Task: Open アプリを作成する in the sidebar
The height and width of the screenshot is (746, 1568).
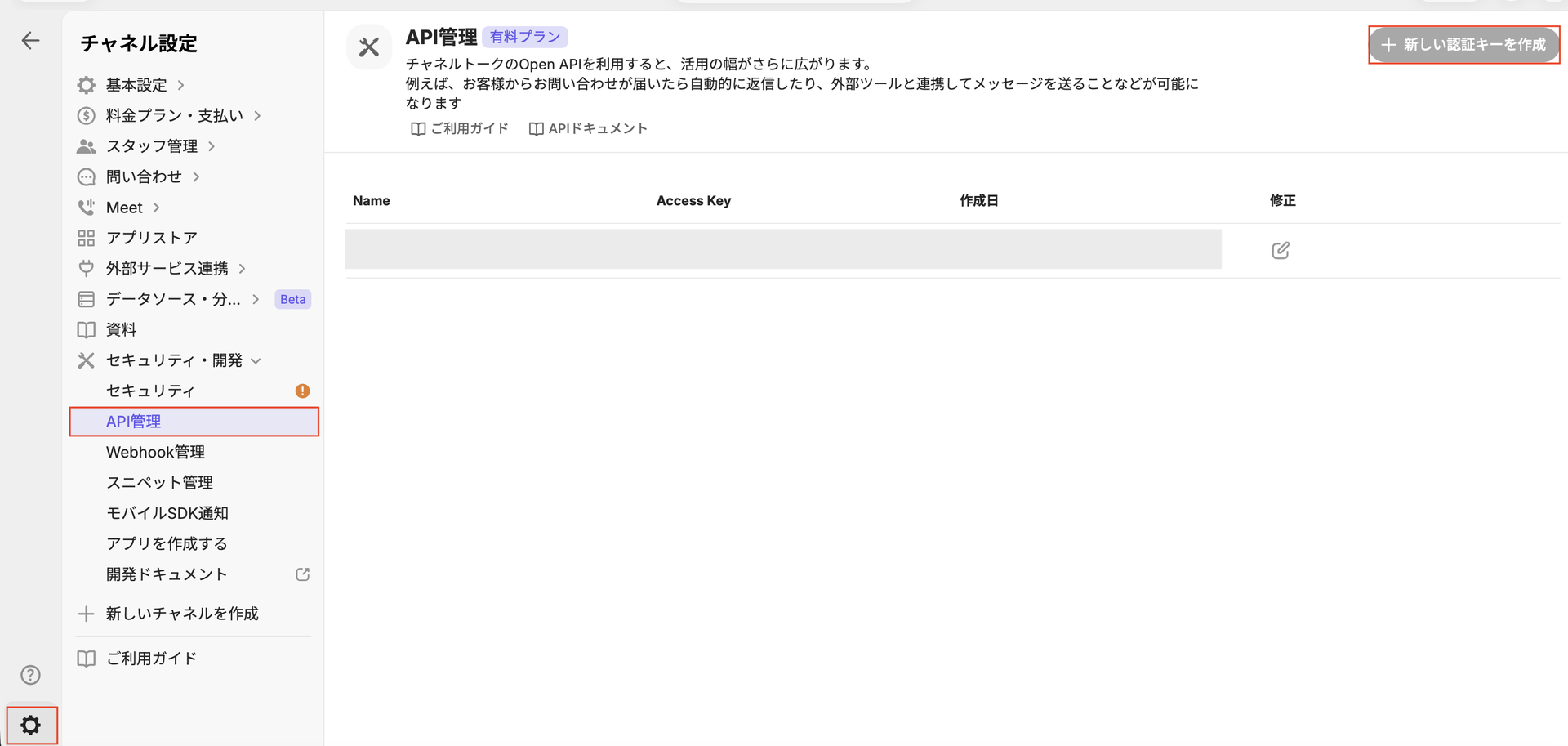Action: 167,543
